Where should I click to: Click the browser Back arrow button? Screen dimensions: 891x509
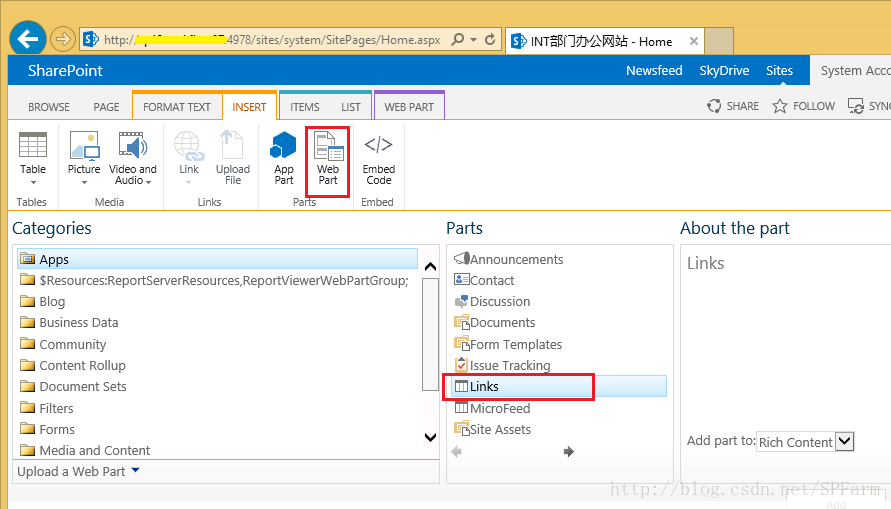coord(27,39)
